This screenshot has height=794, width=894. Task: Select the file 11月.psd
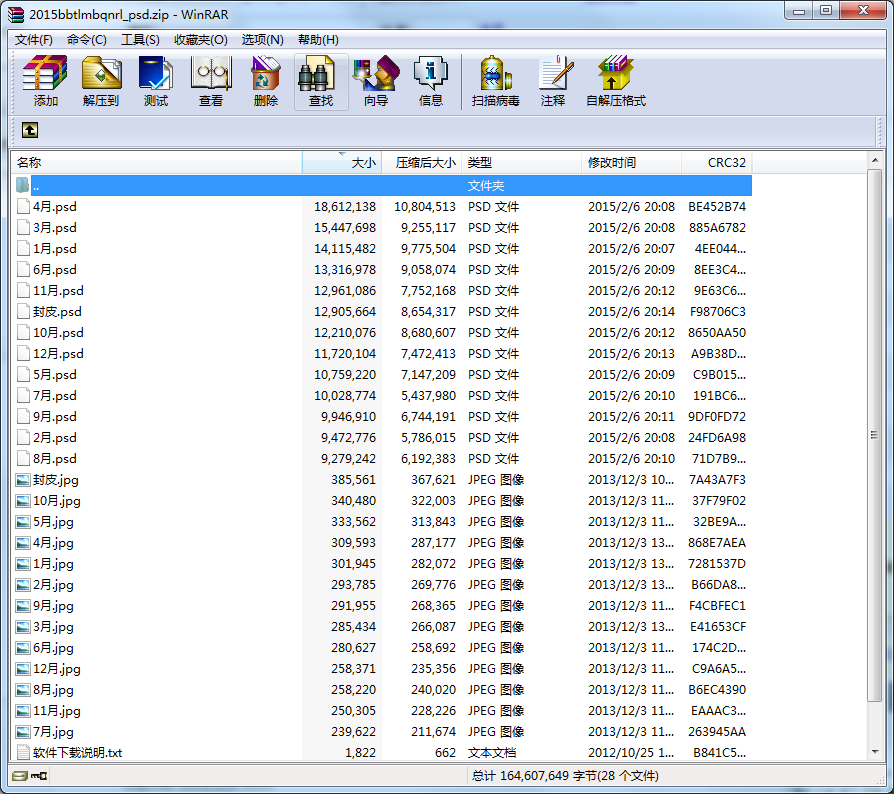click(58, 291)
